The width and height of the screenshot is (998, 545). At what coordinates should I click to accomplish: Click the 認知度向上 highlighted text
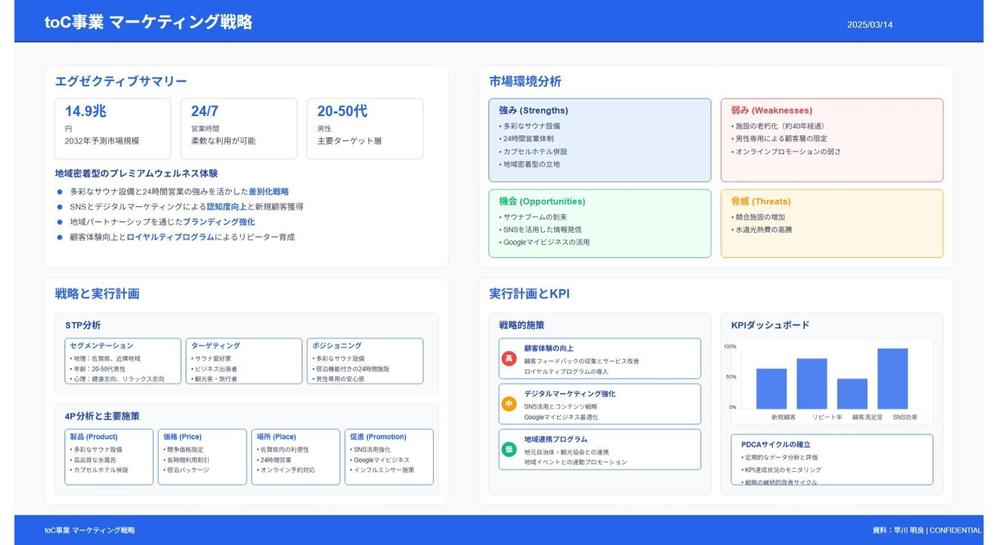(227, 206)
